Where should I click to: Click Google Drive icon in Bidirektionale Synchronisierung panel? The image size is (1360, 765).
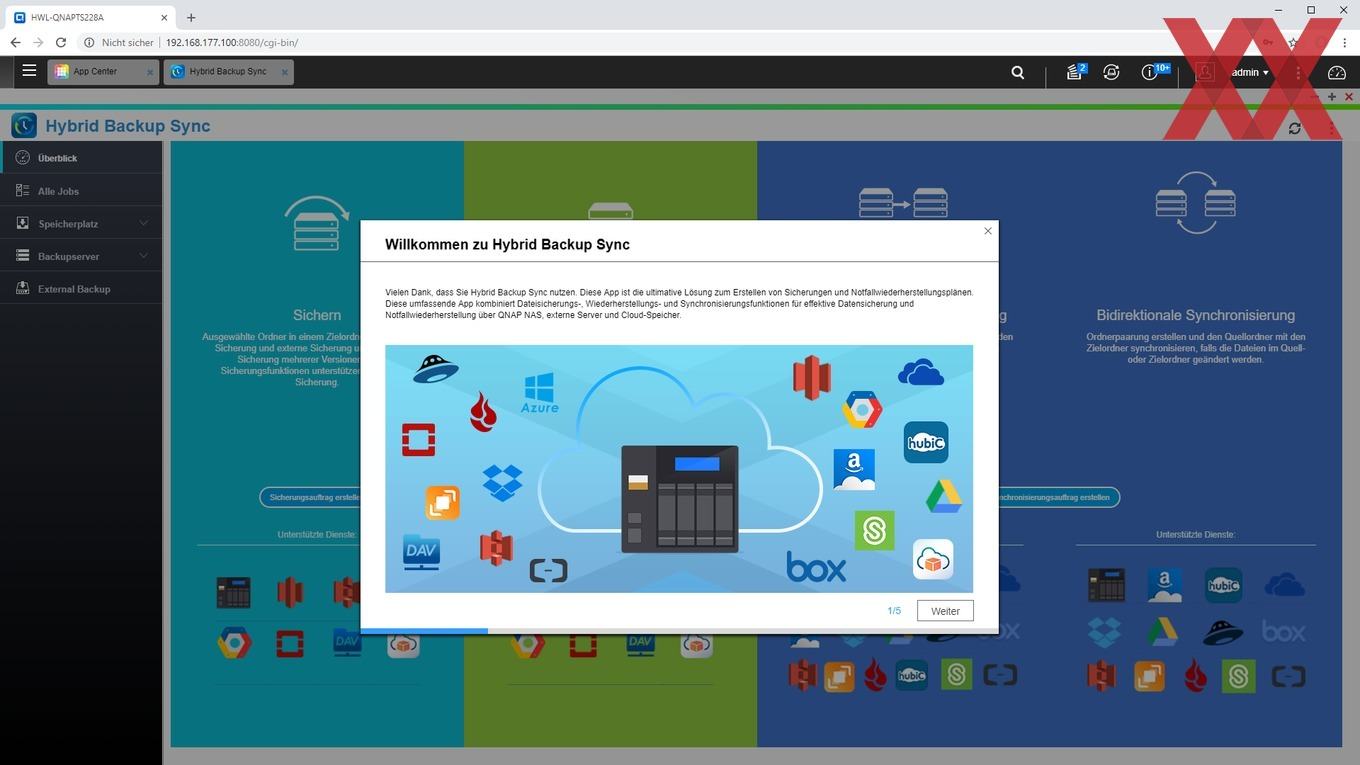coord(1163,631)
